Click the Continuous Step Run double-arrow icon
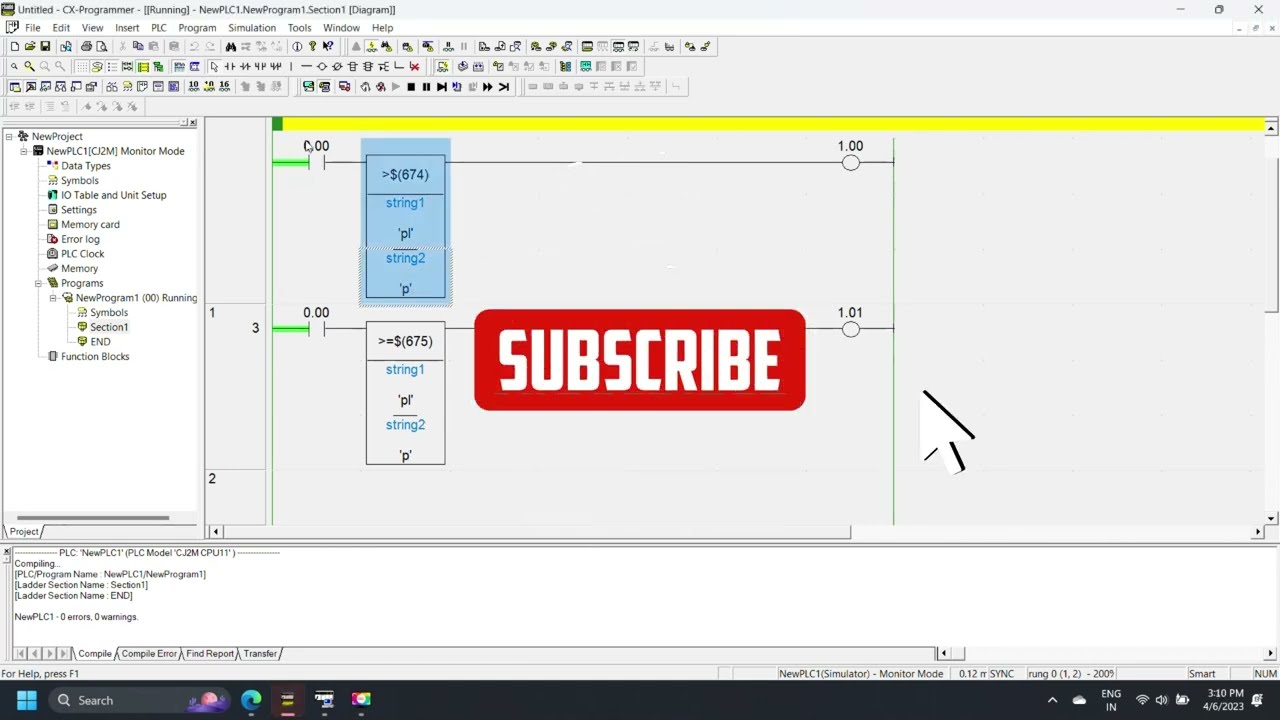1280x720 pixels. (487, 86)
